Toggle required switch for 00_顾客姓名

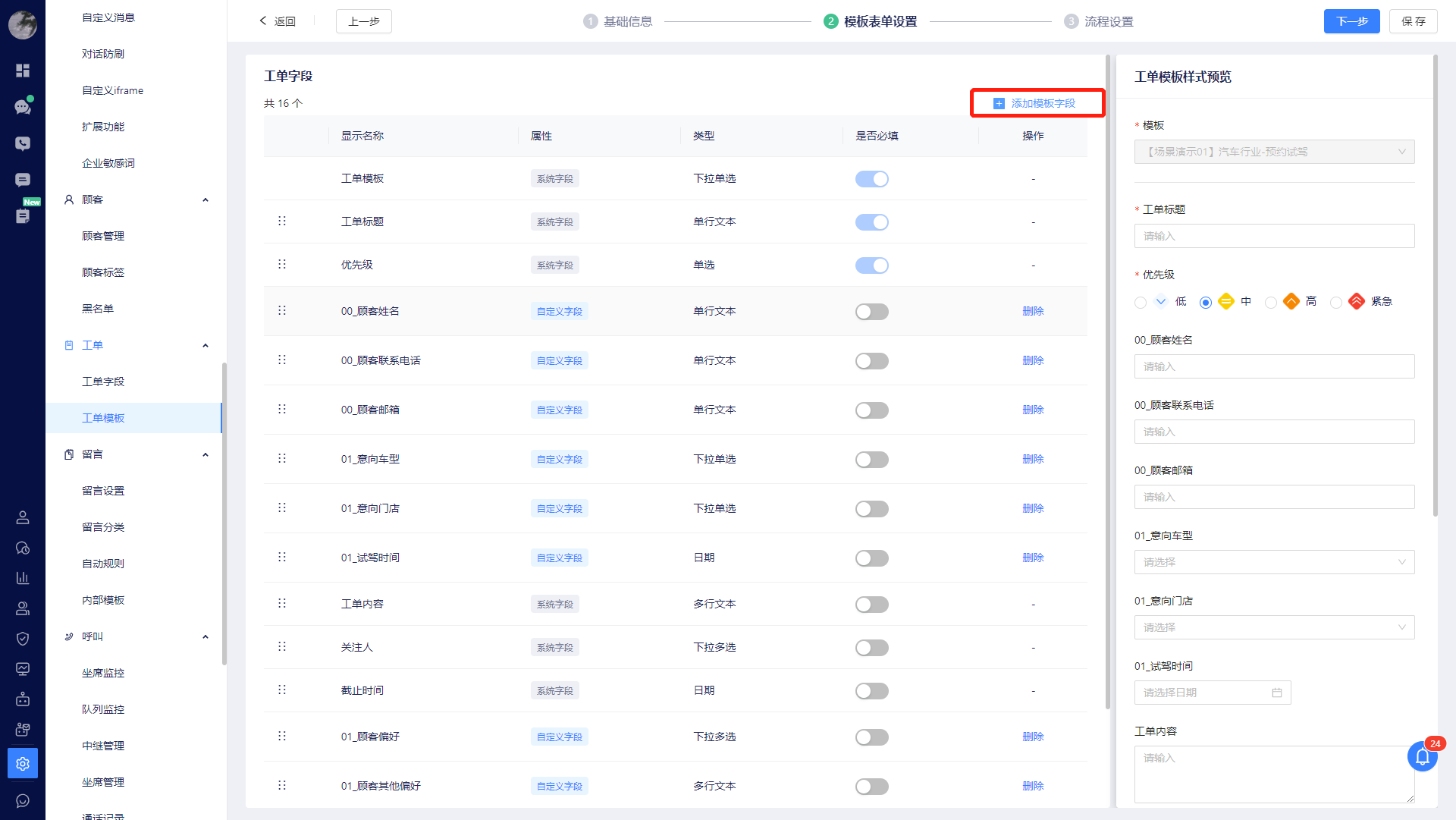[872, 312]
